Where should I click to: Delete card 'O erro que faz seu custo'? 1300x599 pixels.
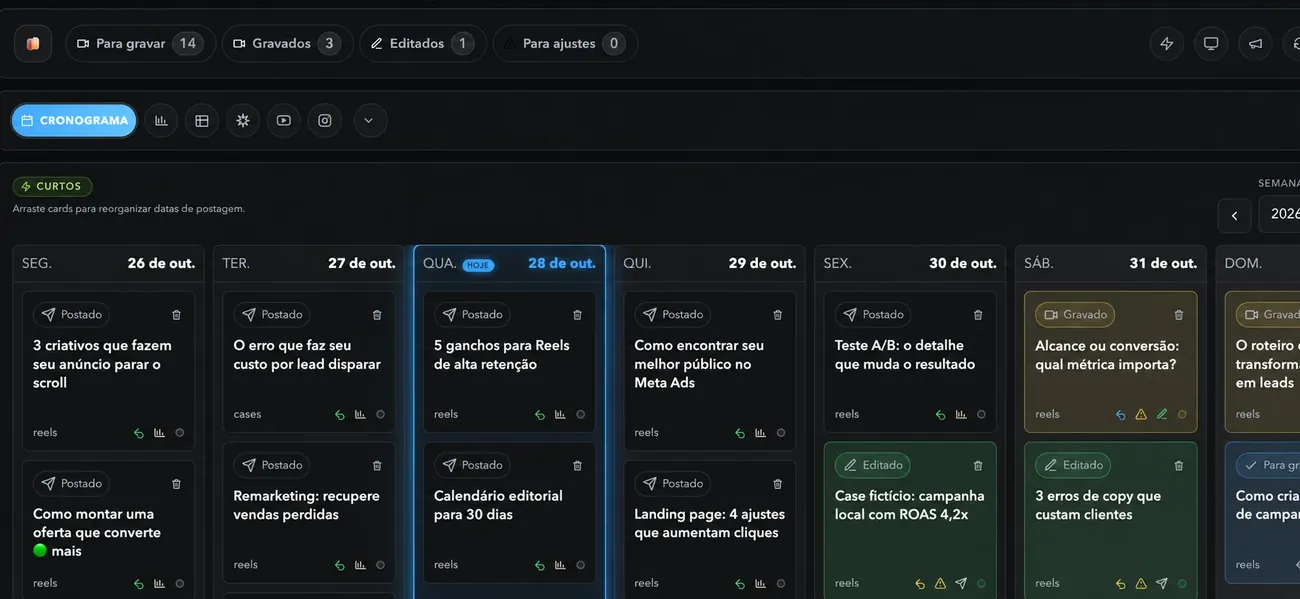pyautogui.click(x=377, y=315)
